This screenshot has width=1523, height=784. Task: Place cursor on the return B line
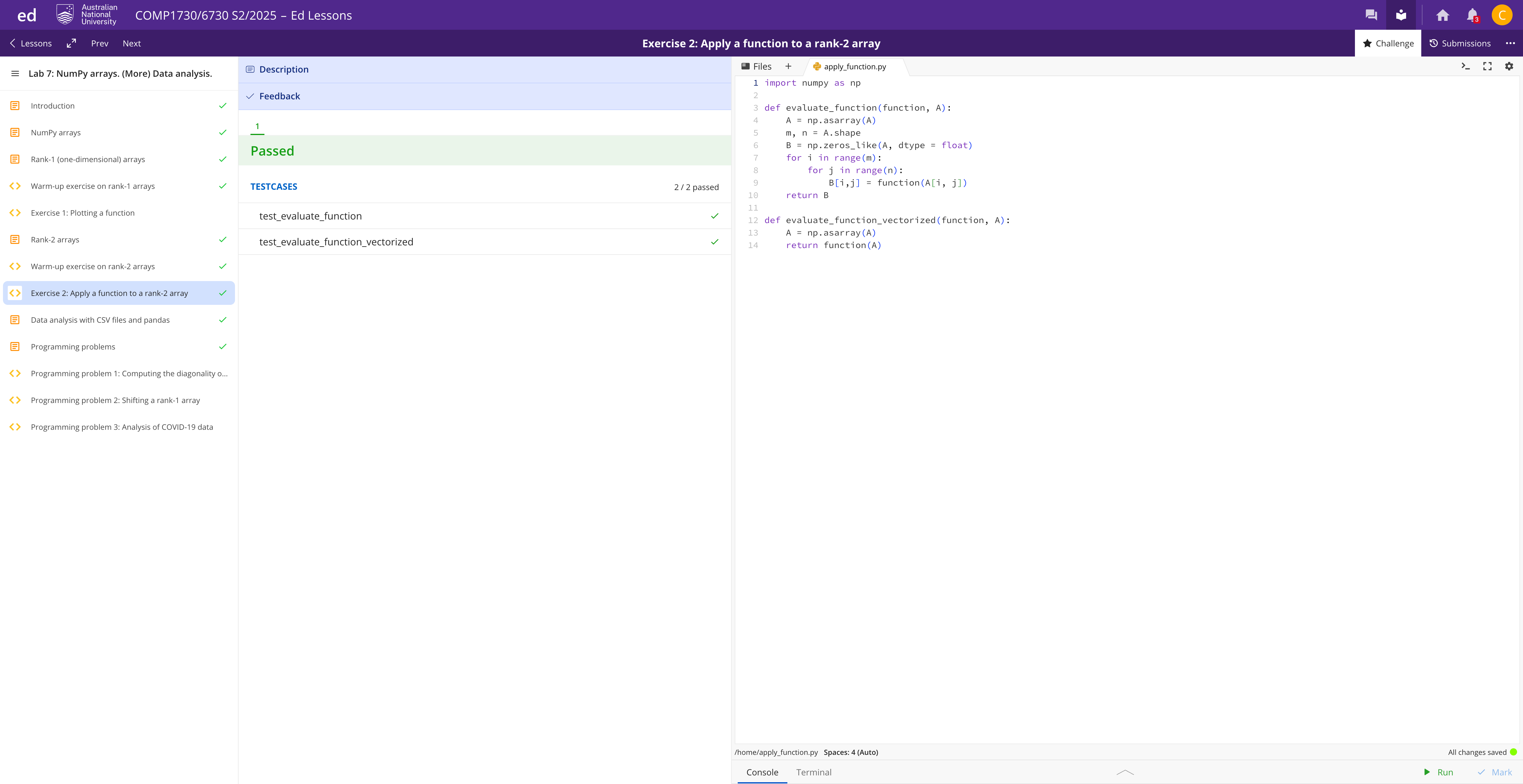(807, 195)
